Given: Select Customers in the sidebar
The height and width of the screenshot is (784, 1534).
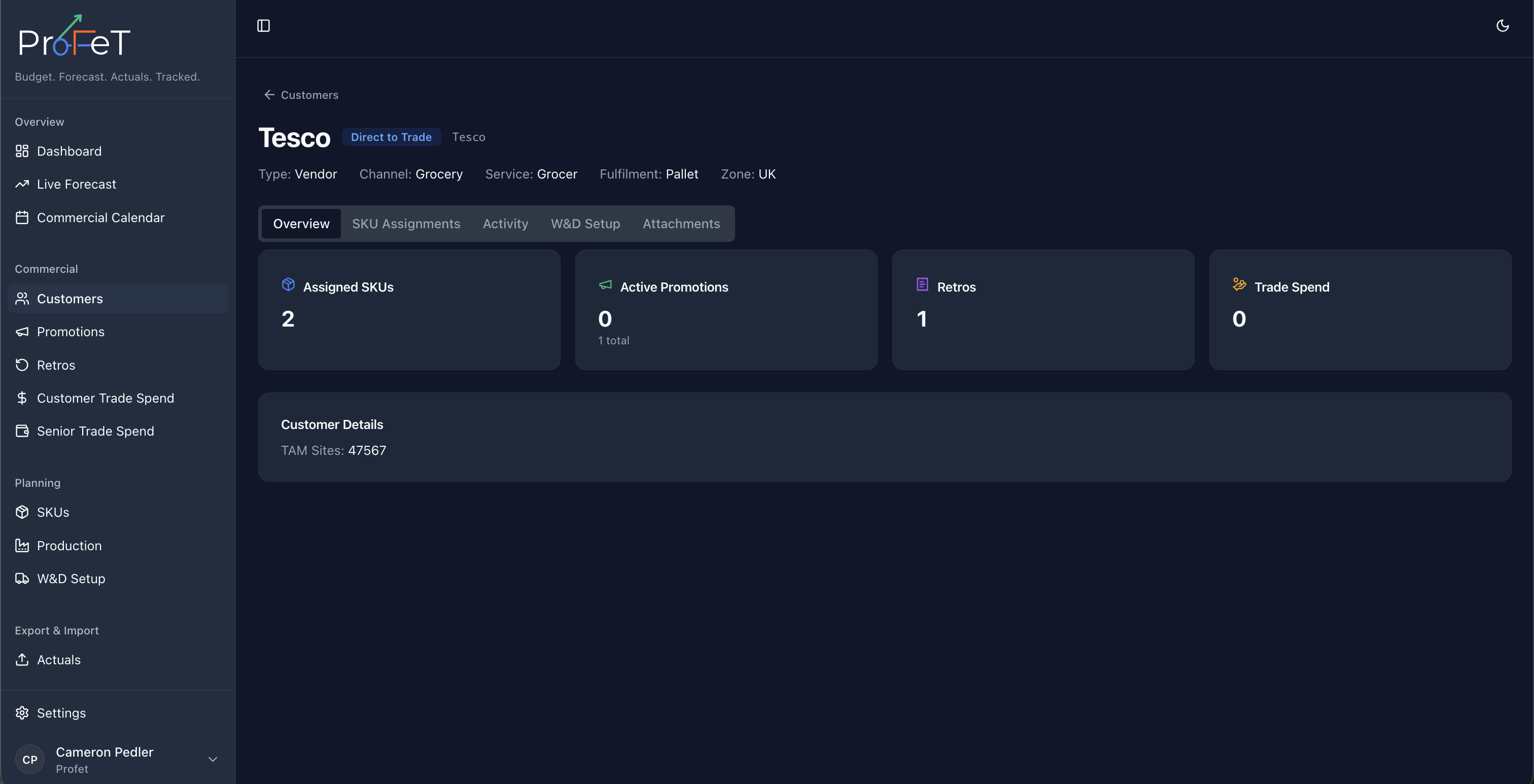Looking at the screenshot, I should 118,298.
